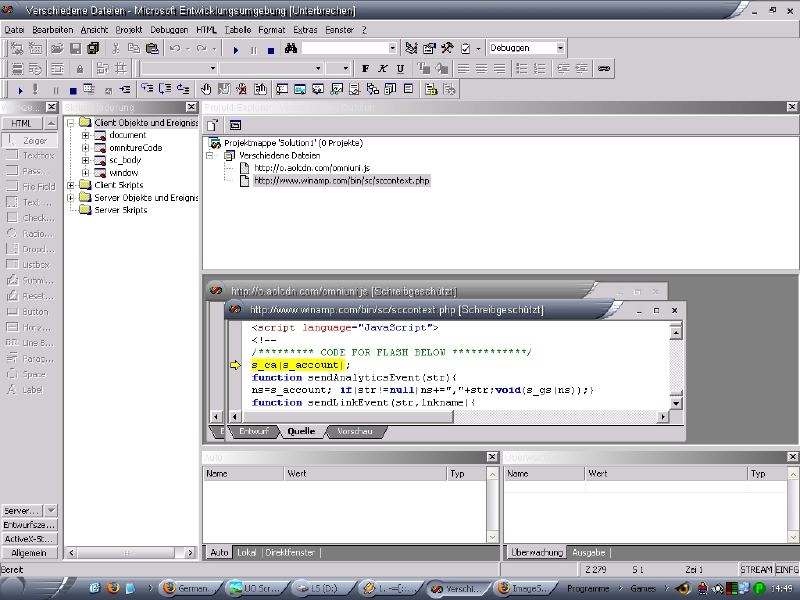Open the Debuggen configuration dropdown
This screenshot has width=800, height=600.
(560, 48)
